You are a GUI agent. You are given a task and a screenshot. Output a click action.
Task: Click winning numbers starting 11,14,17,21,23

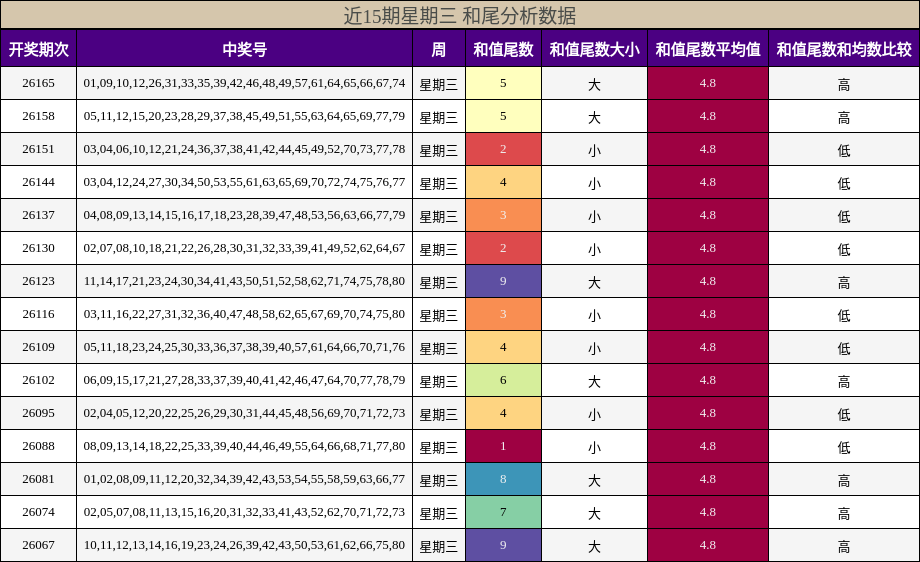click(245, 281)
